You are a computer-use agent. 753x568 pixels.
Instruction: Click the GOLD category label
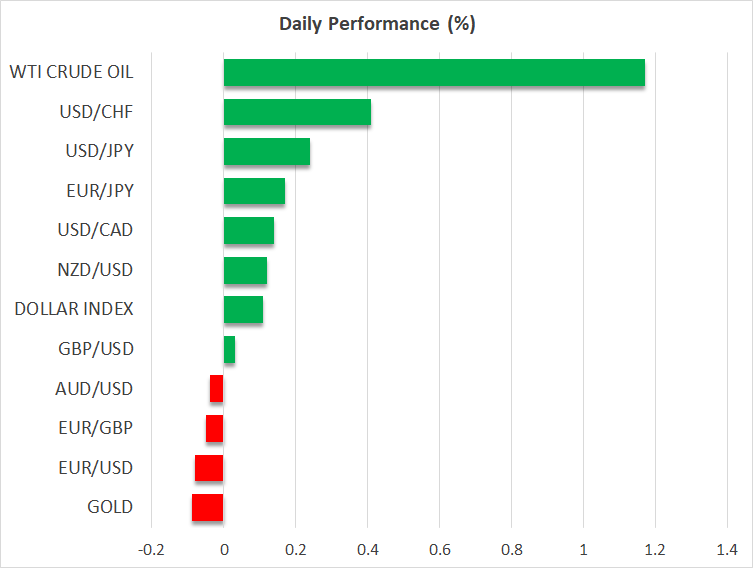pos(109,507)
